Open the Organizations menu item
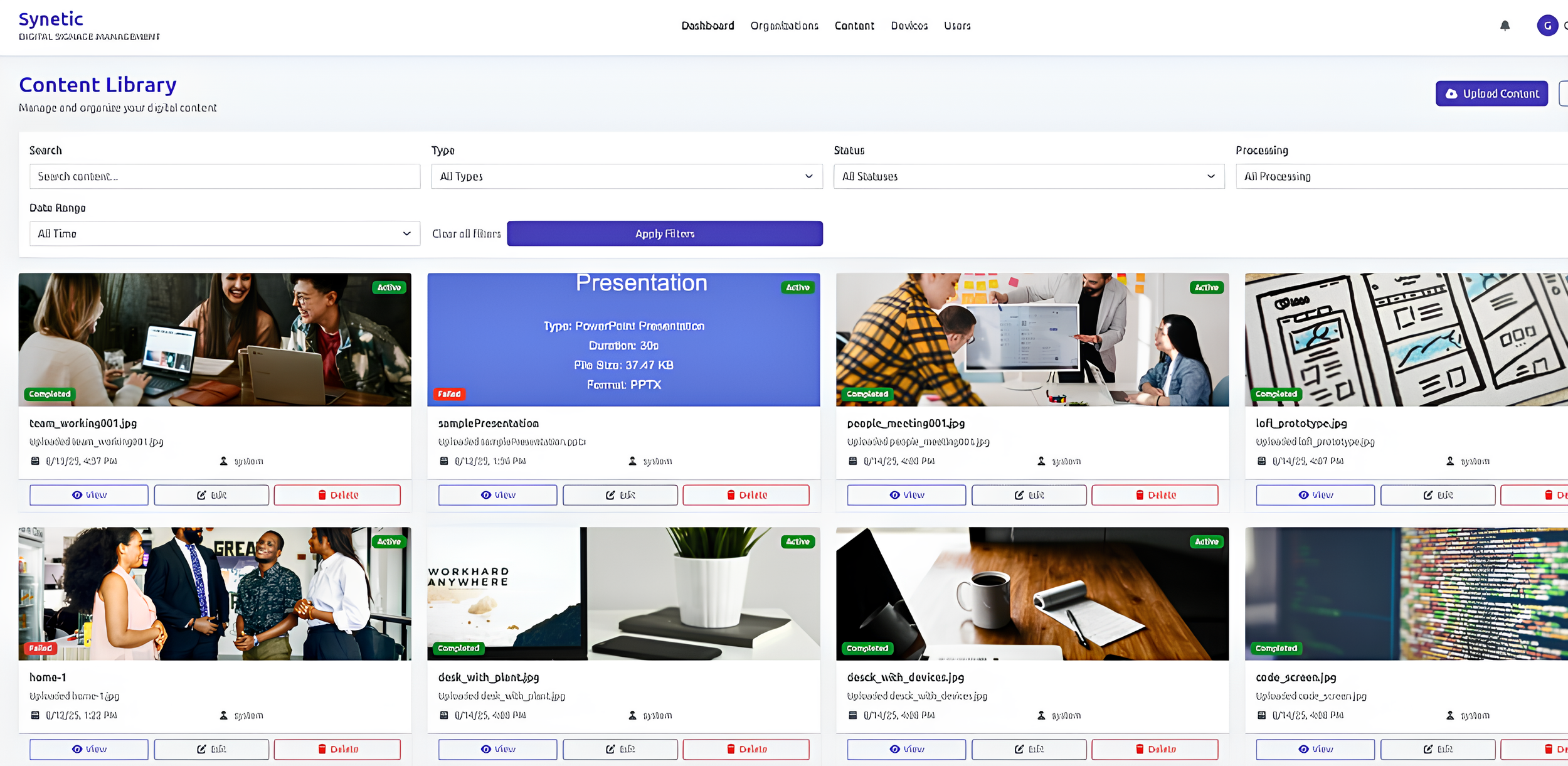The height and width of the screenshot is (766, 1568). coord(784,26)
